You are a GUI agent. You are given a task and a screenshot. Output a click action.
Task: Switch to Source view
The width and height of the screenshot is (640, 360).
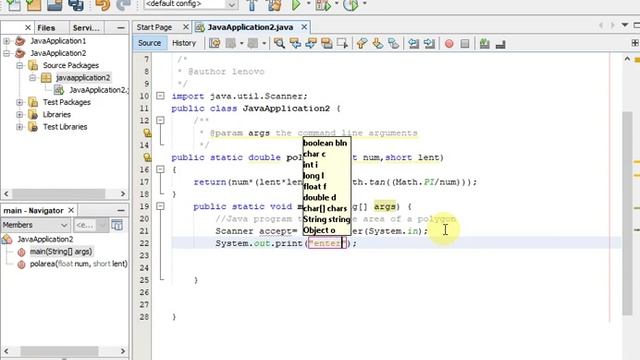tap(149, 43)
